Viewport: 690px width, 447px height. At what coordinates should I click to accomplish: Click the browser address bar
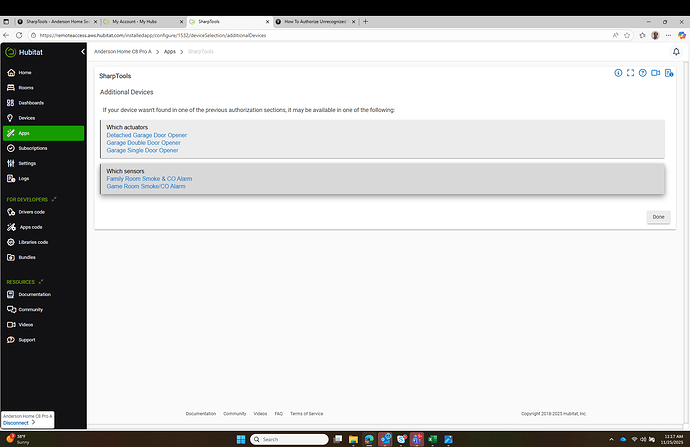point(321,35)
